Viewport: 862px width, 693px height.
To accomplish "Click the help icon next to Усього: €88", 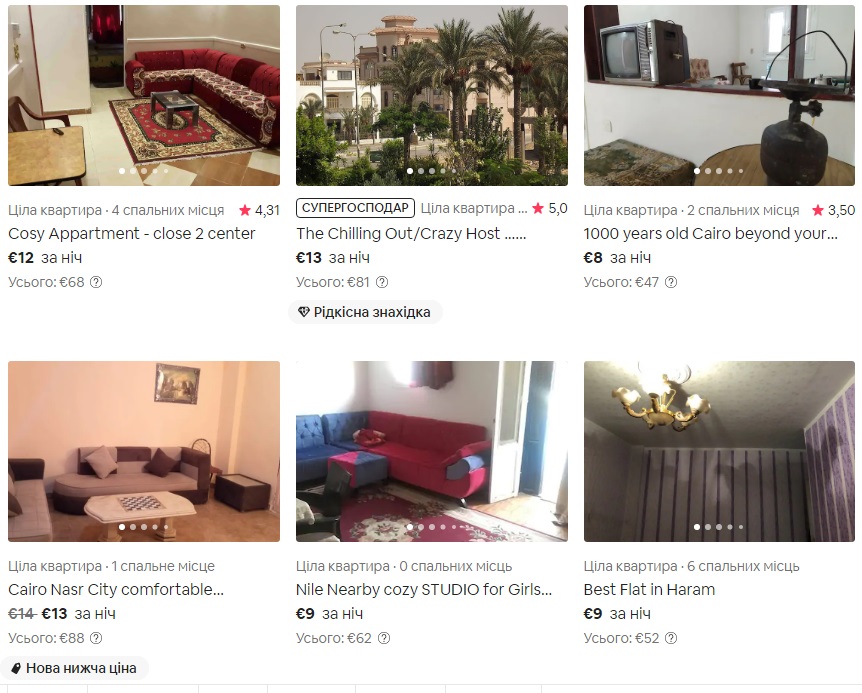I will pyautogui.click(x=96, y=639).
